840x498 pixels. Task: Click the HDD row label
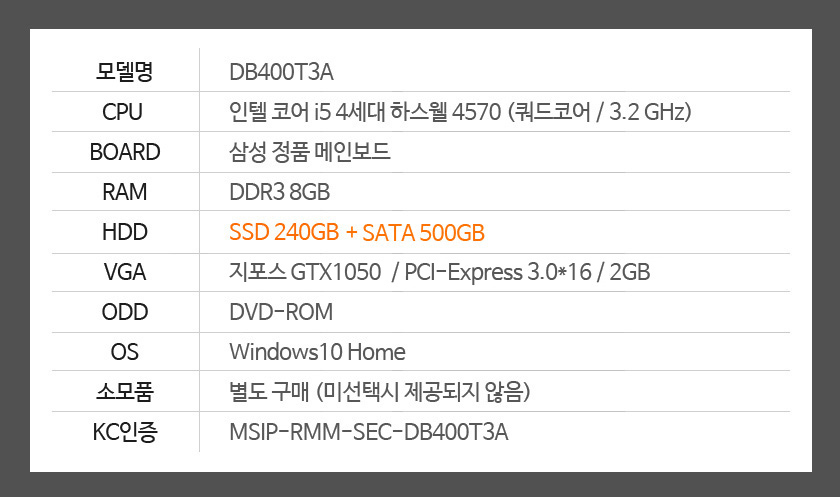point(125,232)
